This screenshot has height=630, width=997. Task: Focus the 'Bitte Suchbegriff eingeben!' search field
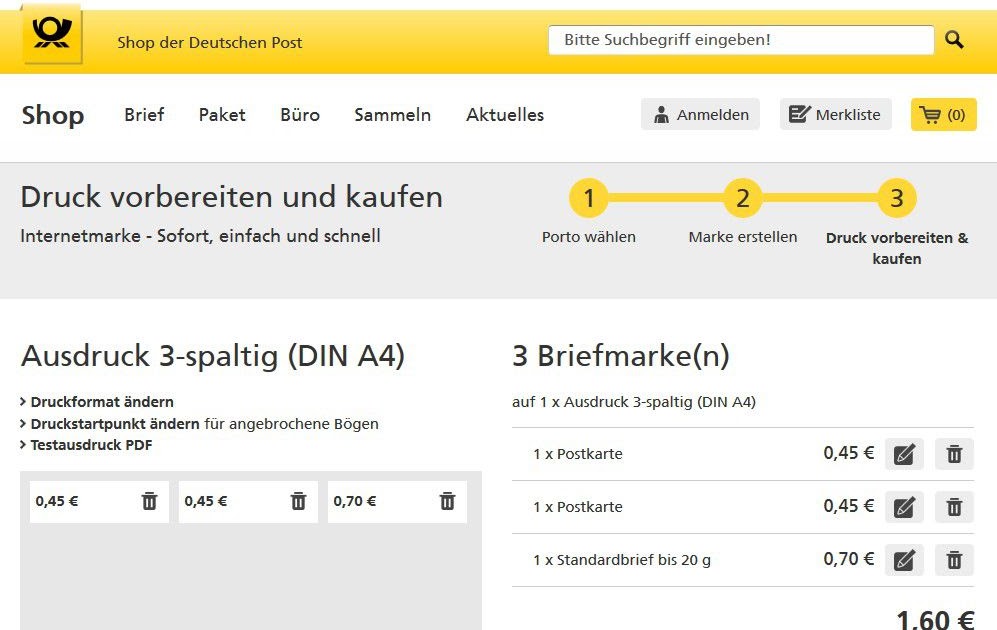[x=741, y=40]
